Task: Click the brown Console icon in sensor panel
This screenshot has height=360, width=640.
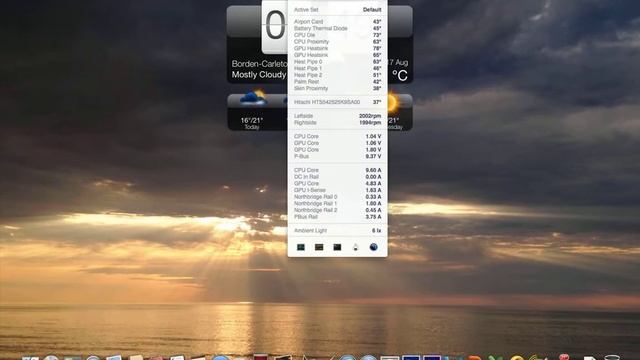Action: click(319, 247)
